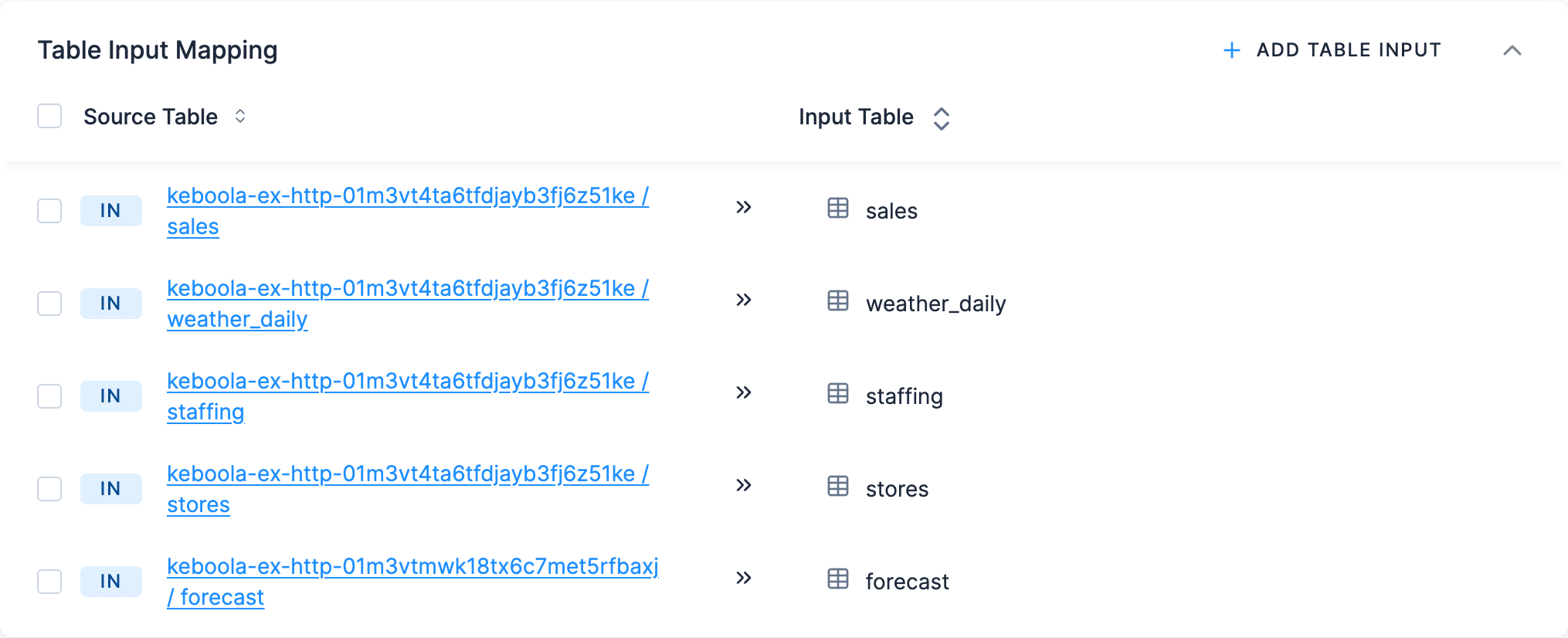Check the staffing row checkbox
The width and height of the screenshot is (1568, 638).
click(49, 396)
